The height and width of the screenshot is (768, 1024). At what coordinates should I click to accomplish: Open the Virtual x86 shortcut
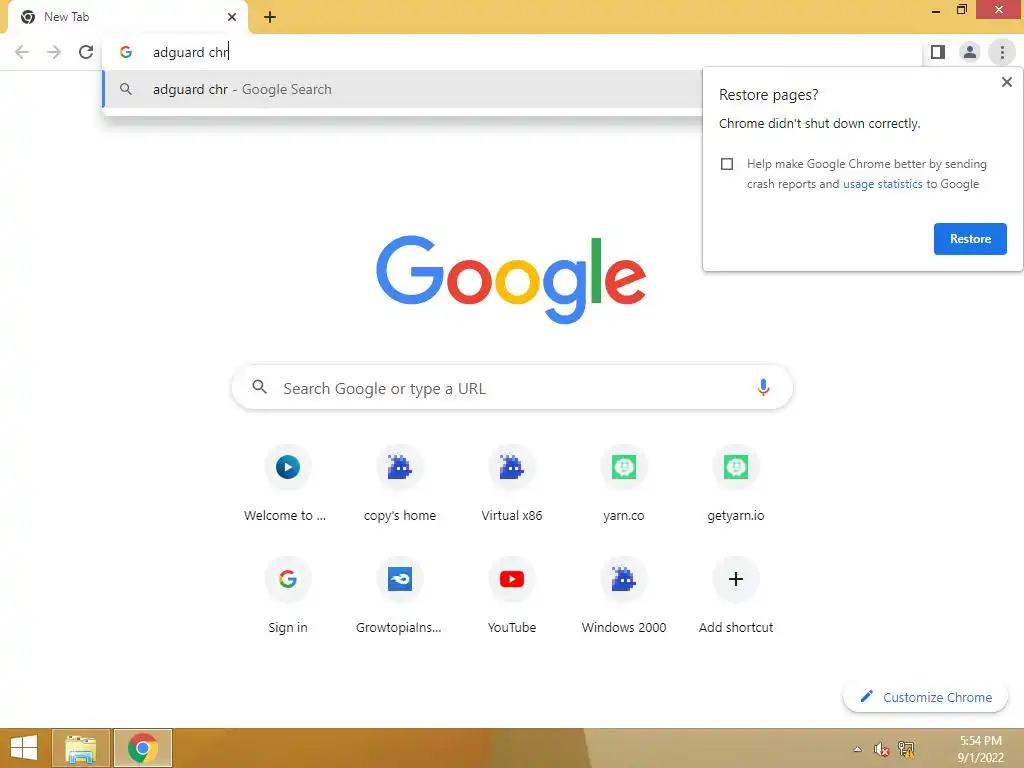coord(512,484)
